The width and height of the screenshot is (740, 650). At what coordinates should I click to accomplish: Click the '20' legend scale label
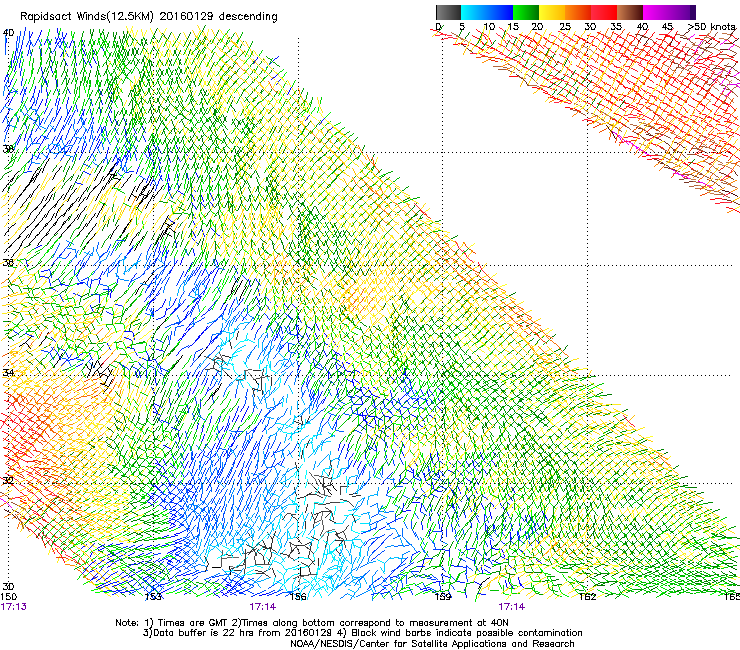pos(537,26)
